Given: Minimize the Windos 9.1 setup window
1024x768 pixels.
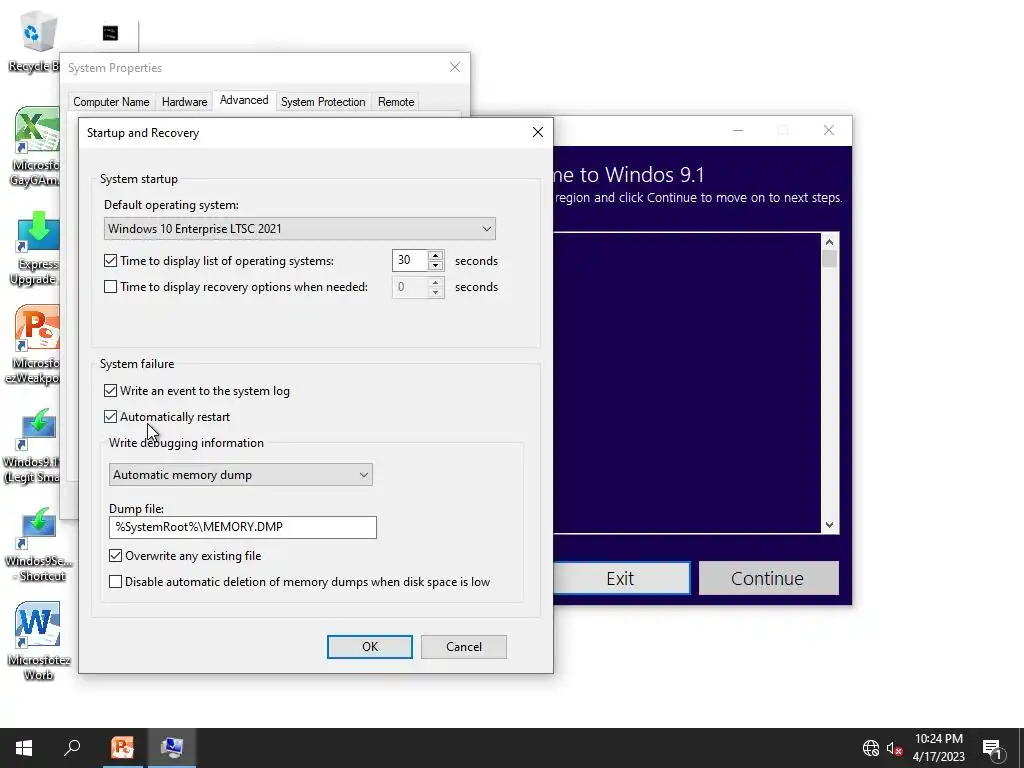Looking at the screenshot, I should pos(738,131).
